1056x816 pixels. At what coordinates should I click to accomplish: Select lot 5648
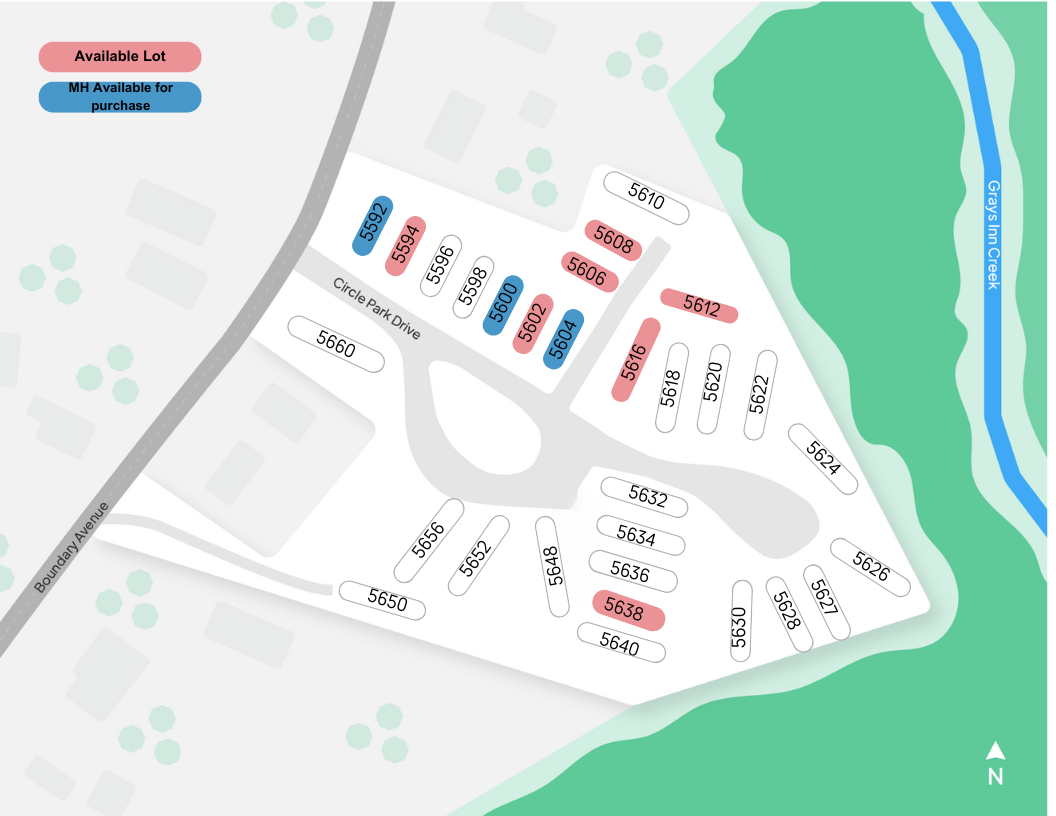point(552,567)
